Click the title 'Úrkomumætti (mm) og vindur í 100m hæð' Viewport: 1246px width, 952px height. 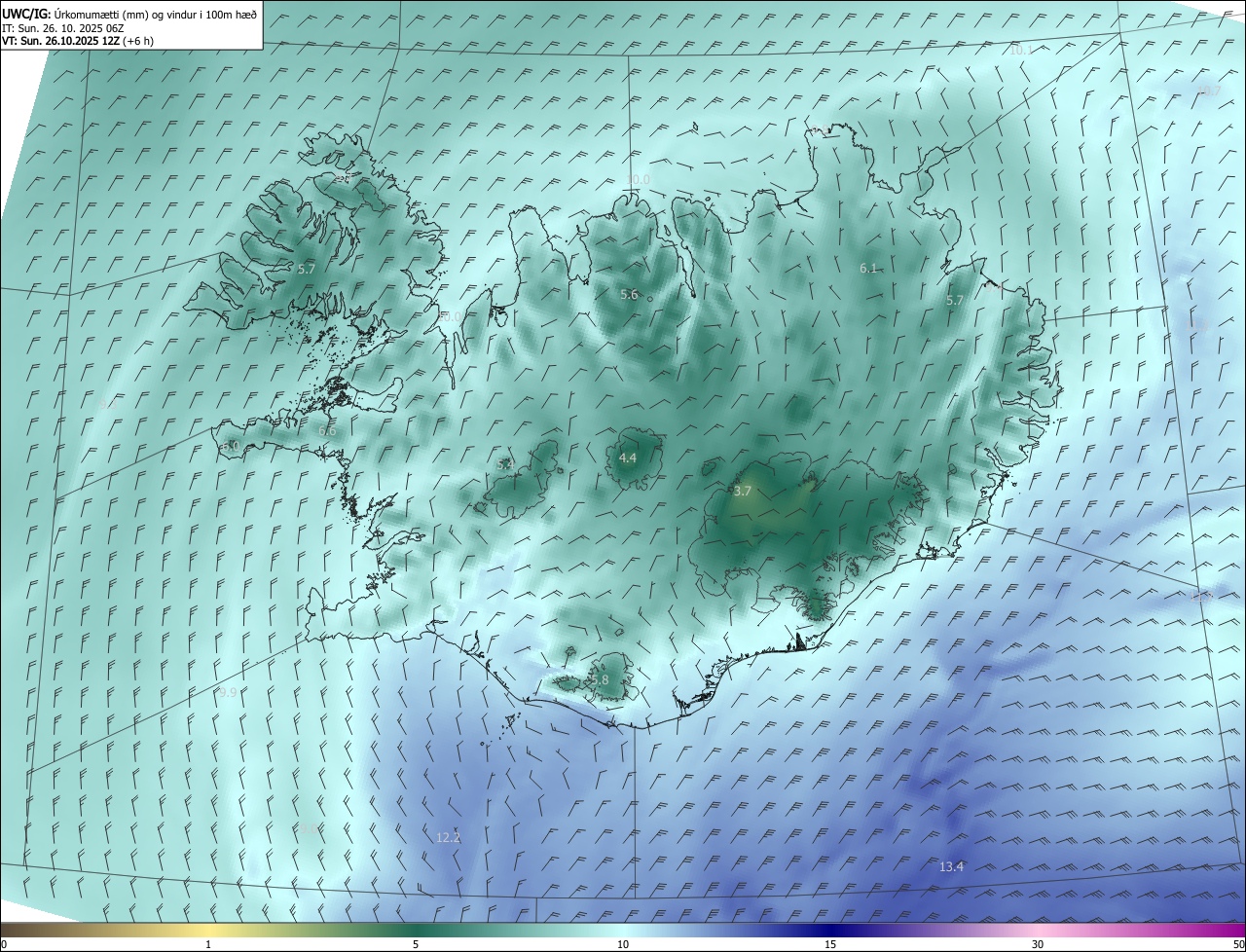click(x=155, y=13)
